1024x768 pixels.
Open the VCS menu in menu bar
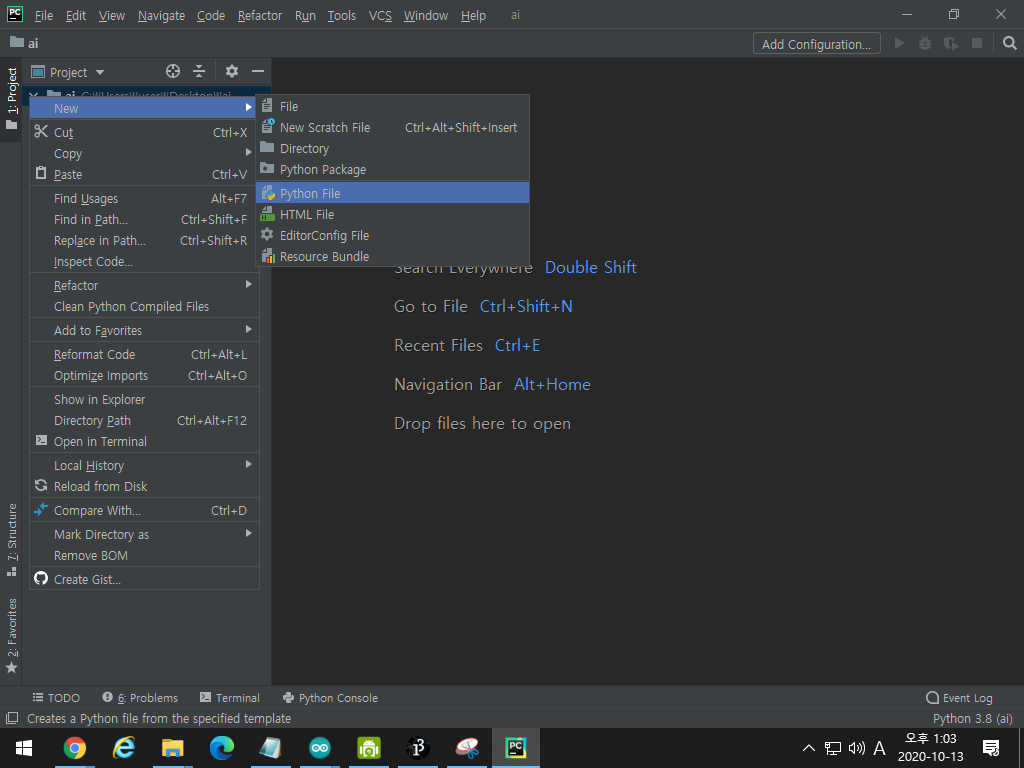pyautogui.click(x=380, y=15)
